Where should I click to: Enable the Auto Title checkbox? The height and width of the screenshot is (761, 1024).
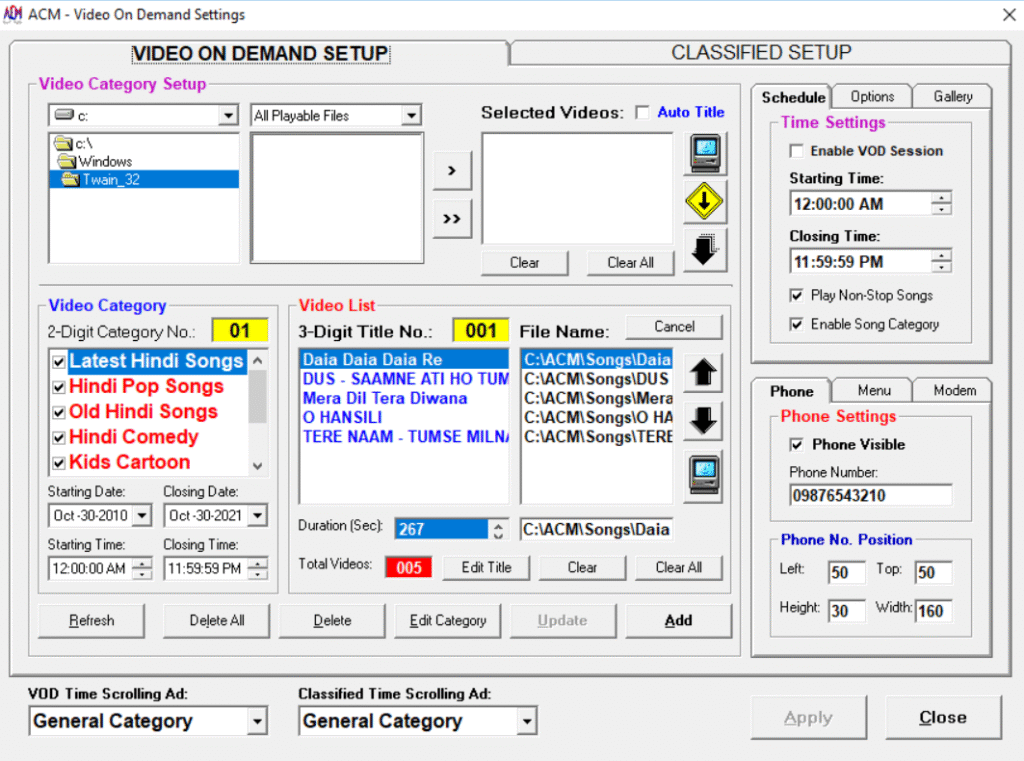pos(646,112)
